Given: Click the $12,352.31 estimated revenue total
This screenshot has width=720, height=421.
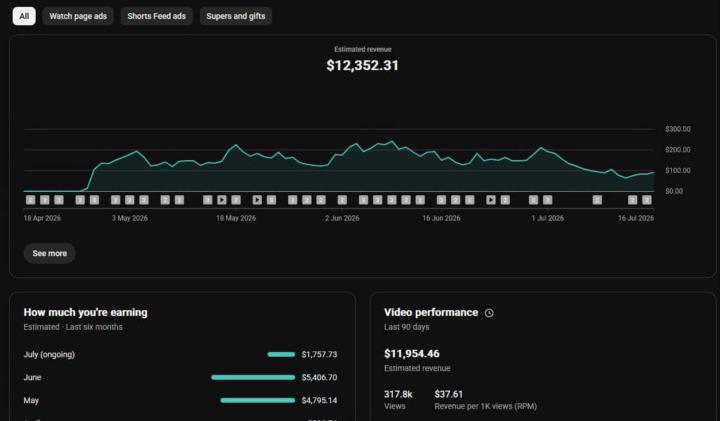Looking at the screenshot, I should (362, 66).
